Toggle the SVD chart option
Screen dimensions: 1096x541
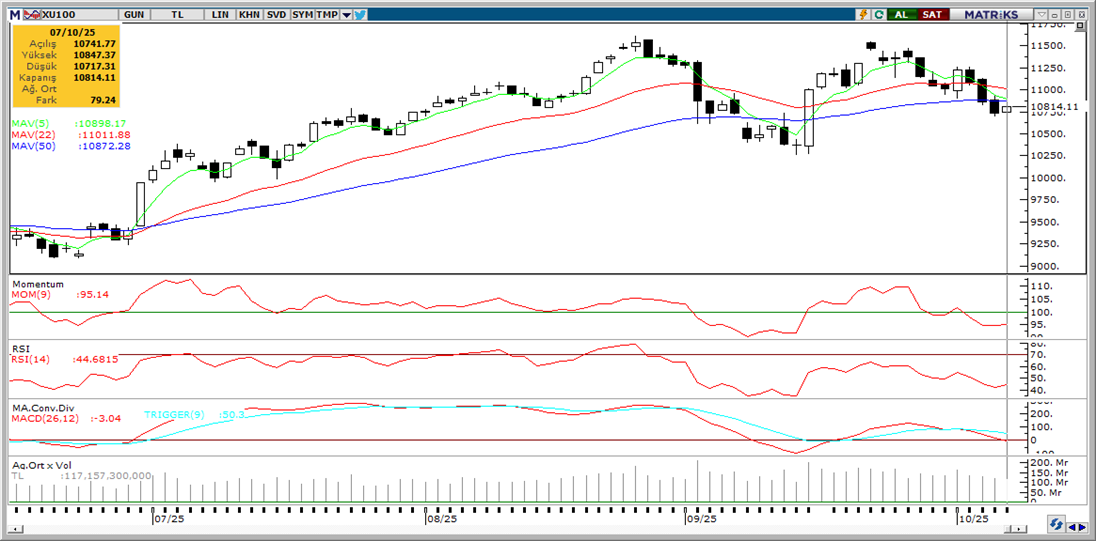[276, 15]
